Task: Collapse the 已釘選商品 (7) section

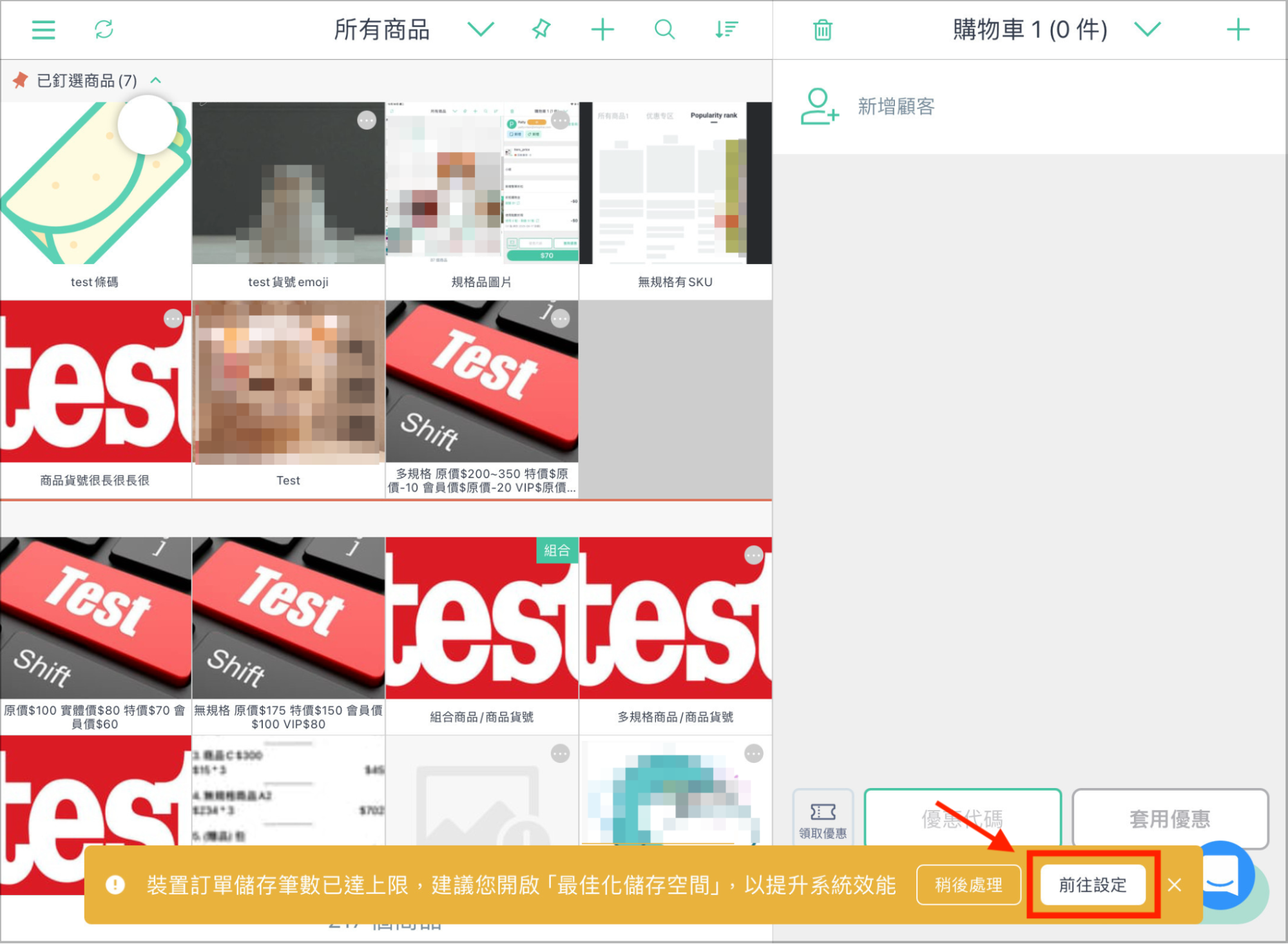Action: [155, 81]
